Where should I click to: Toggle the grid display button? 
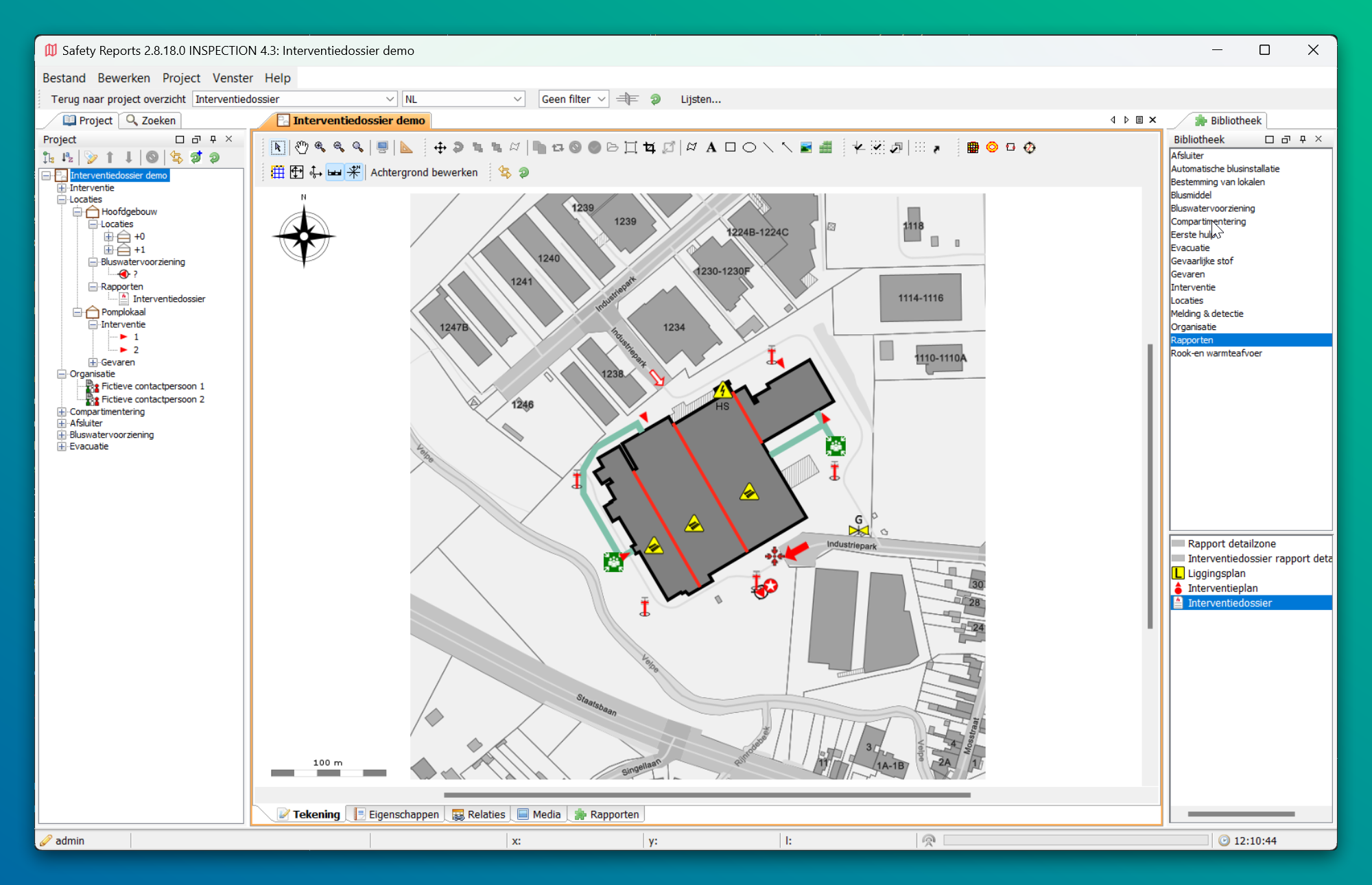coord(278,172)
